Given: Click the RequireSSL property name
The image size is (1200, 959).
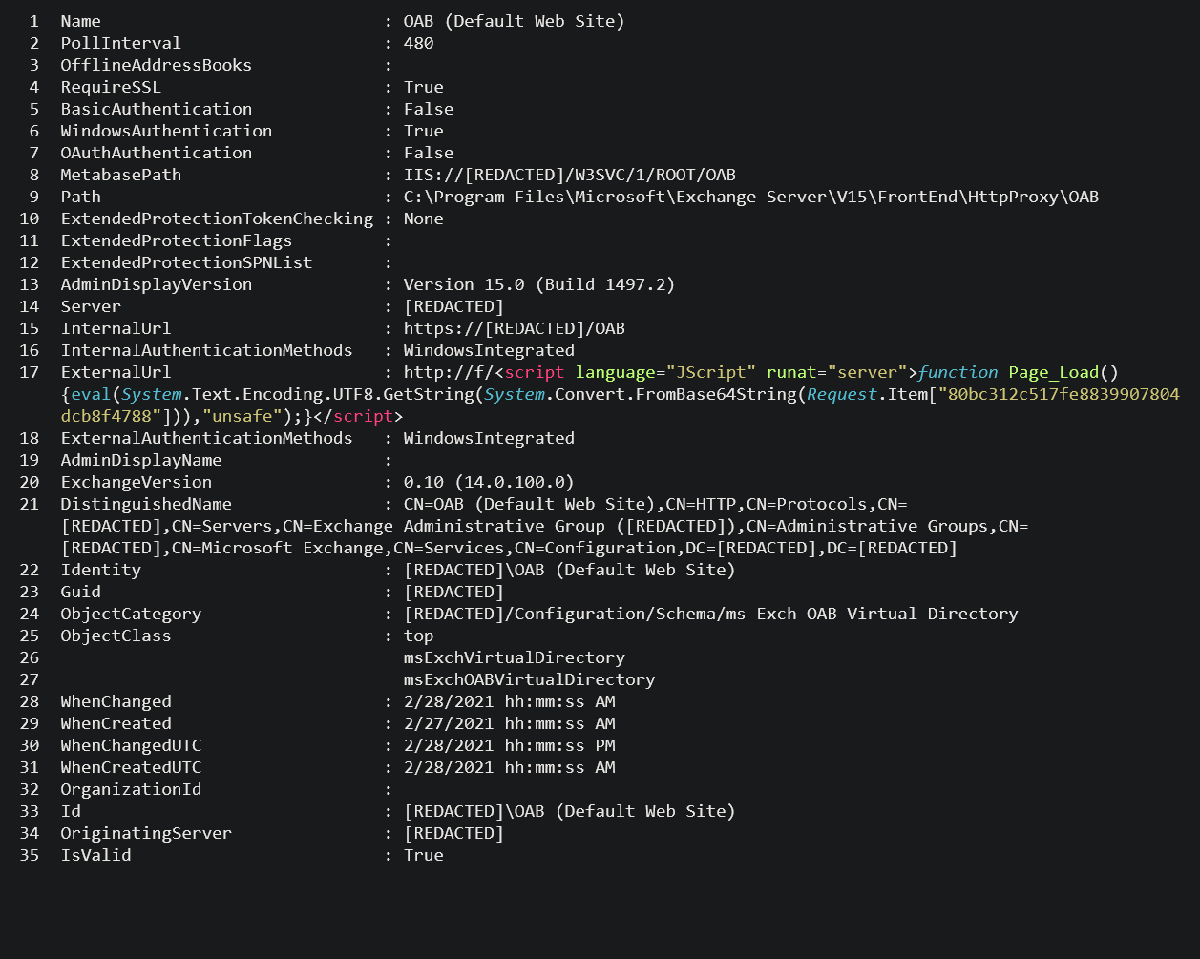Looking at the screenshot, I should pyautogui.click(x=111, y=88).
